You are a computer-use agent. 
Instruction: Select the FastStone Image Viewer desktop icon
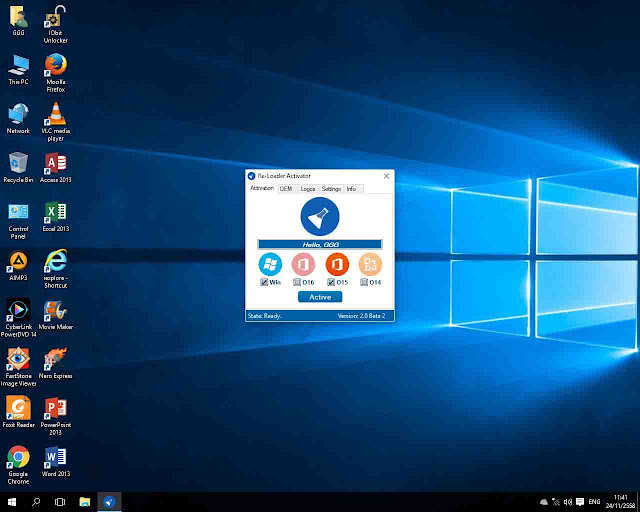pos(18,367)
